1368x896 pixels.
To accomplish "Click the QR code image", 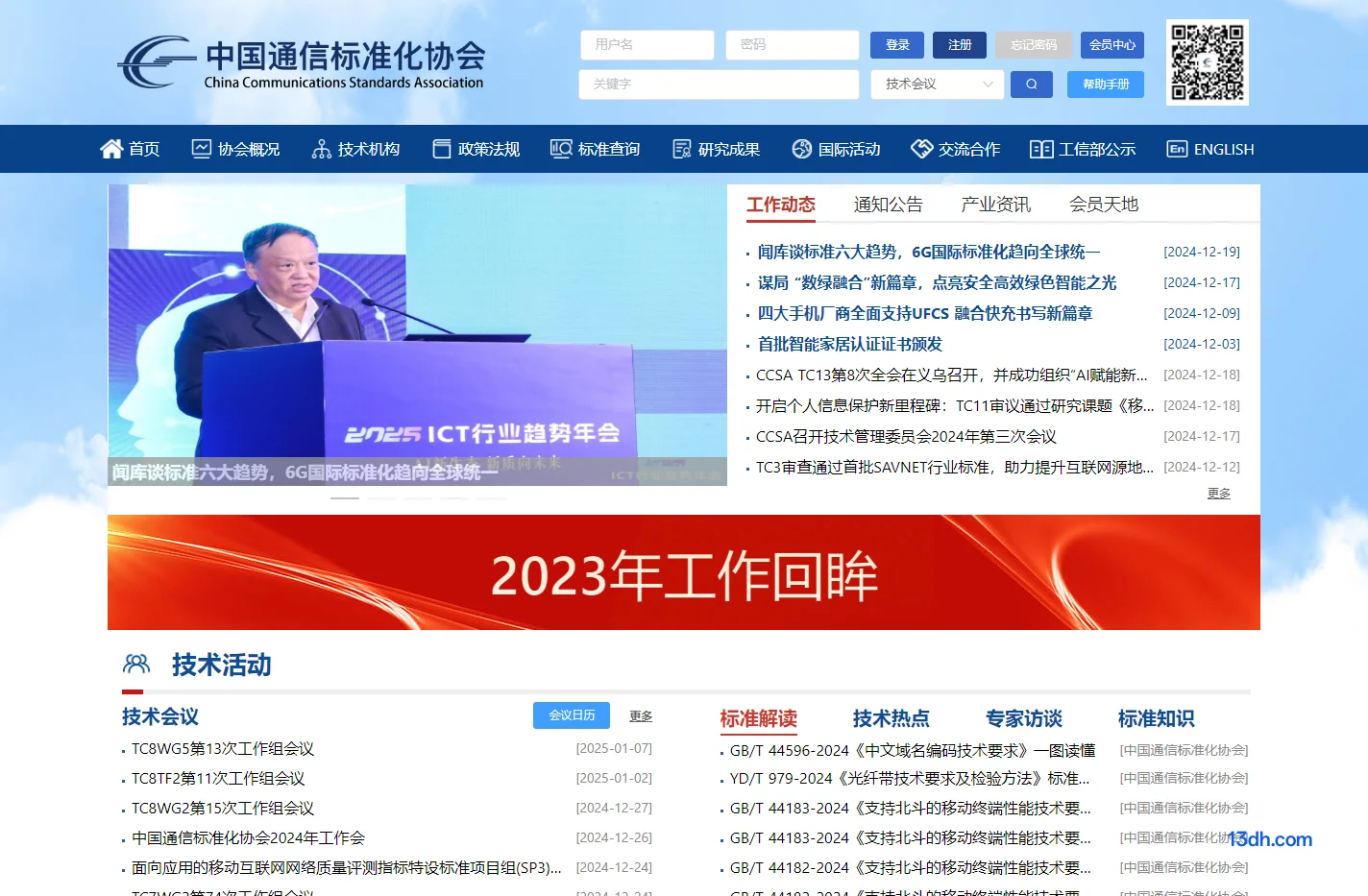I will click(1208, 62).
